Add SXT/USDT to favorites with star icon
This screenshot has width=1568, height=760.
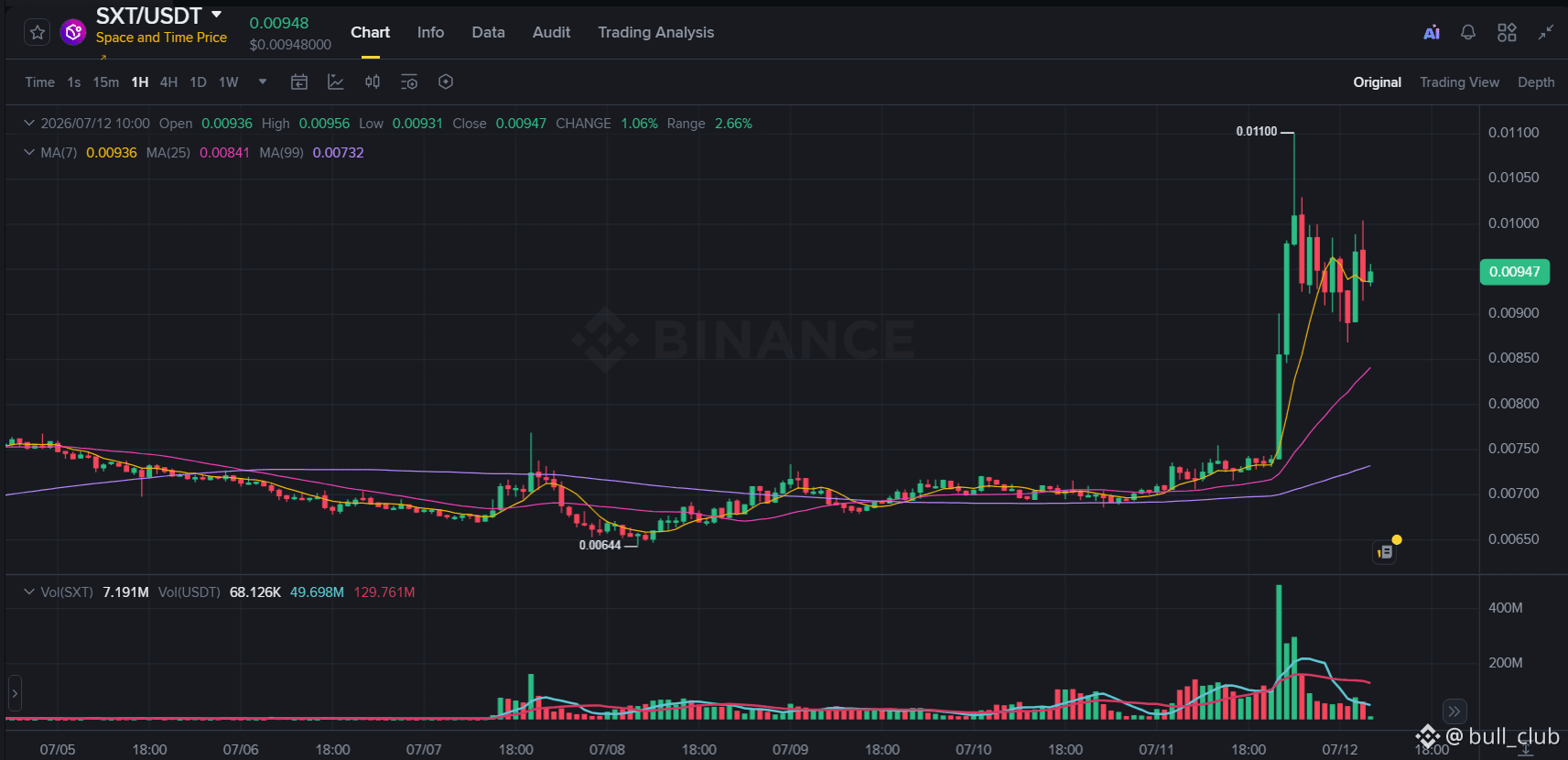[38, 33]
